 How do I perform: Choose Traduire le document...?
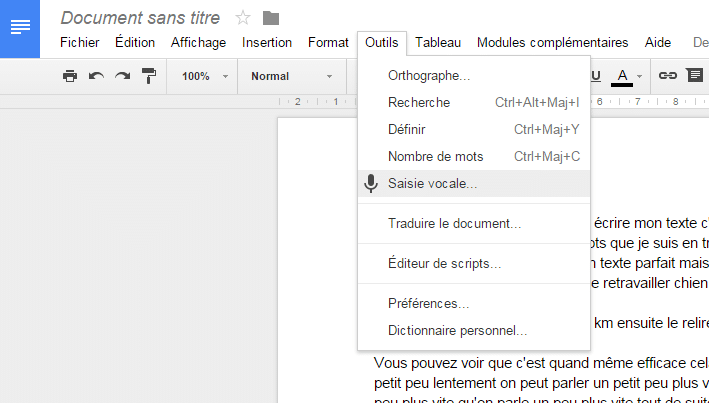(474, 223)
